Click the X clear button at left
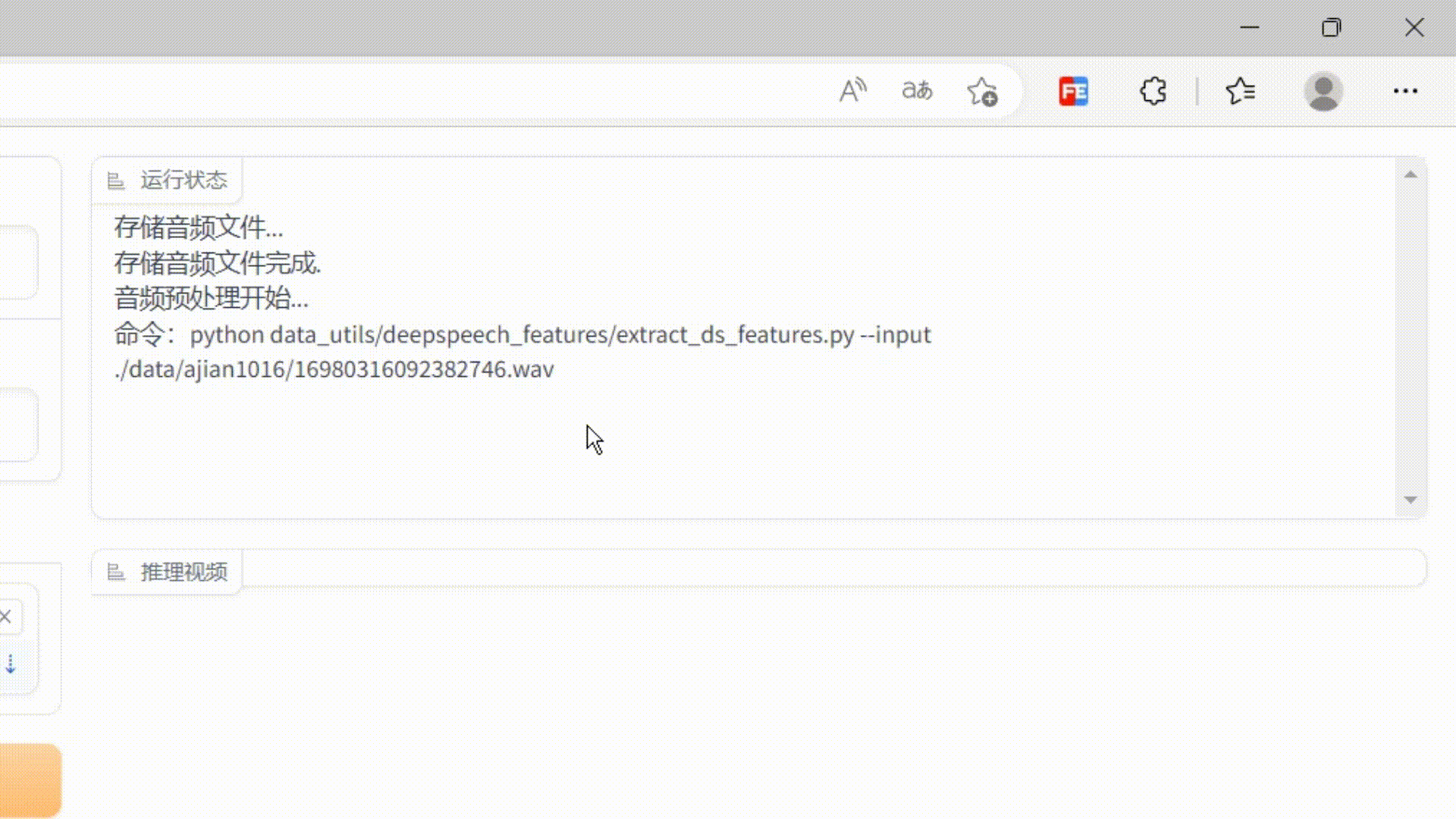Viewport: 1456px width, 819px height. (6, 617)
